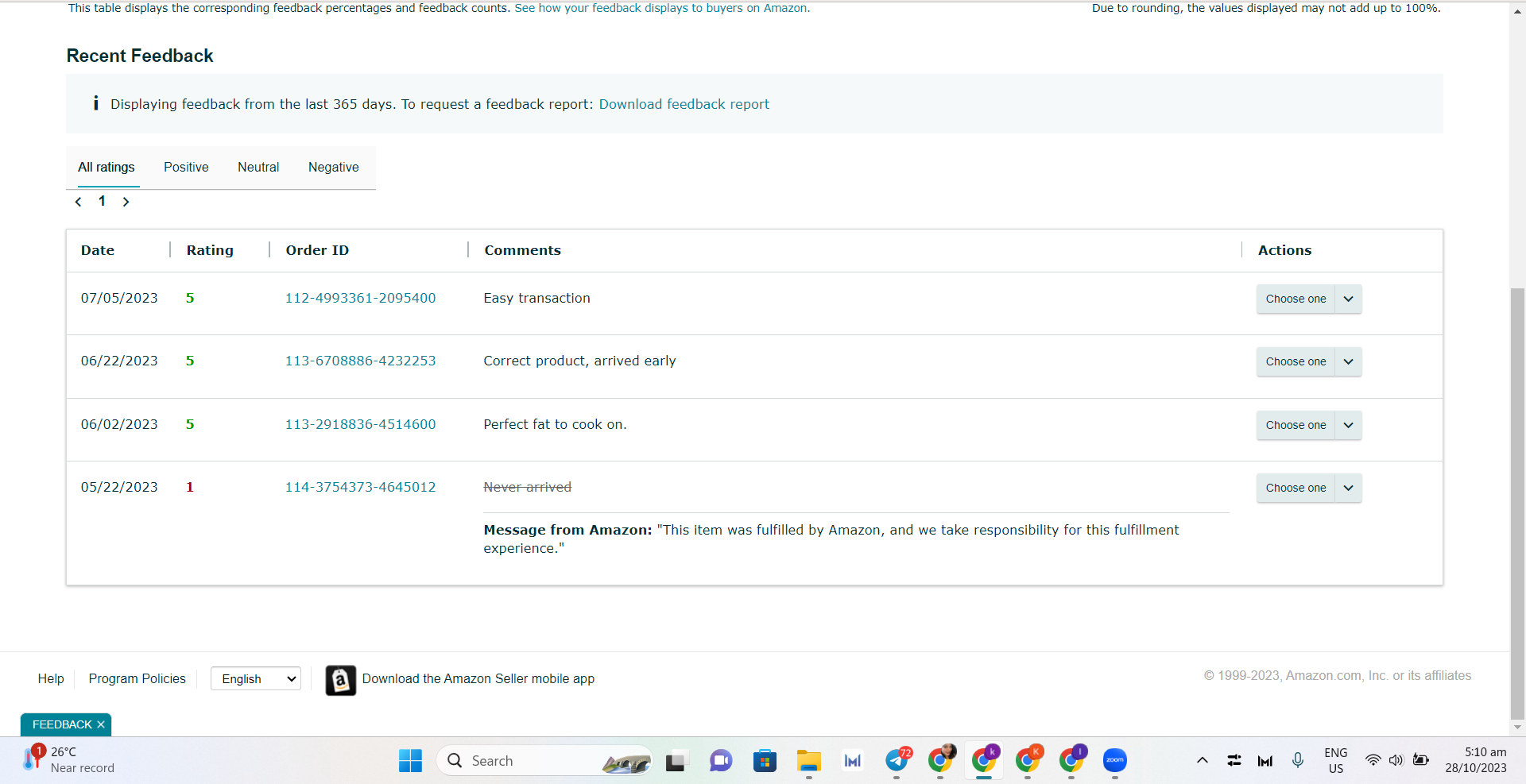1526x784 pixels.
Task: Open Microsoft Teams chat from taskbar
Action: [720, 761]
